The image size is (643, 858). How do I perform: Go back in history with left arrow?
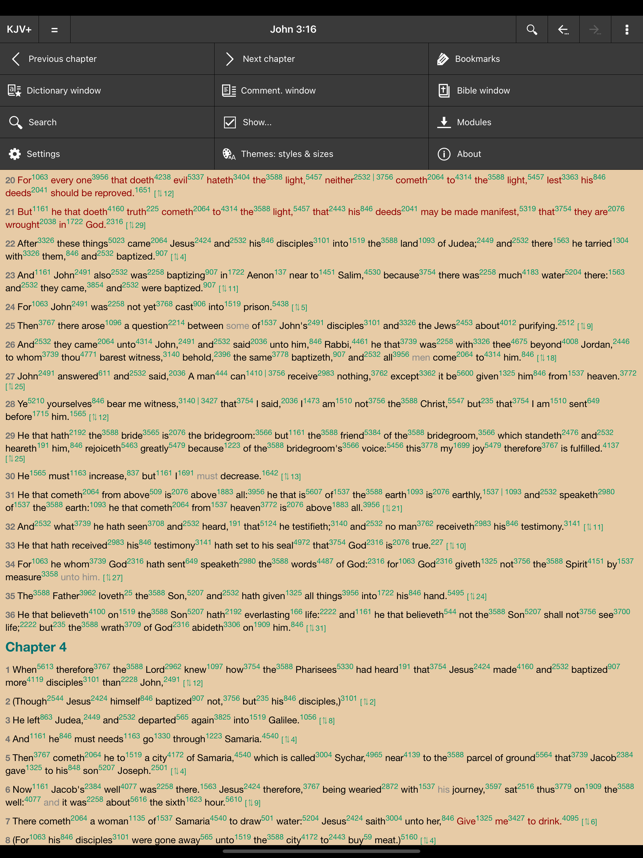point(563,30)
